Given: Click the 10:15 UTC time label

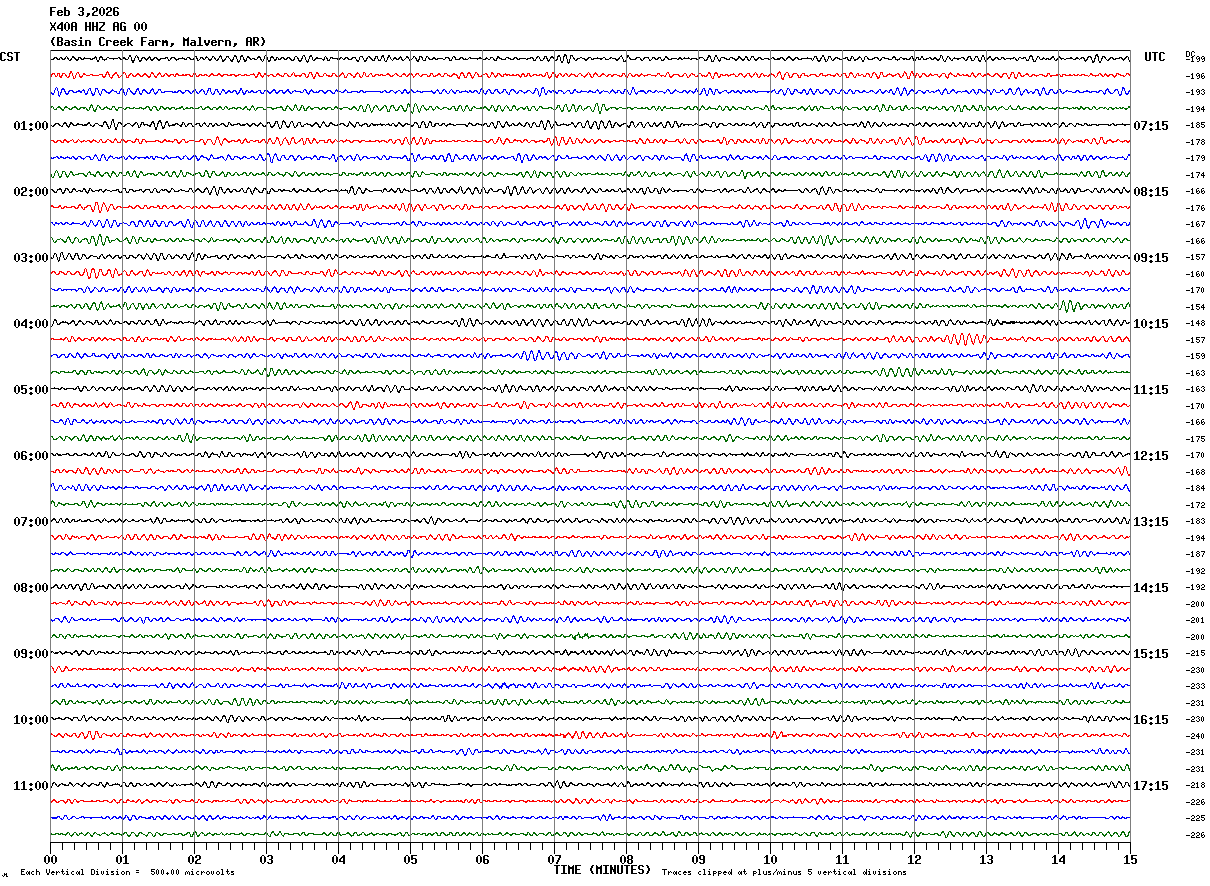Looking at the screenshot, I should 1151,324.
